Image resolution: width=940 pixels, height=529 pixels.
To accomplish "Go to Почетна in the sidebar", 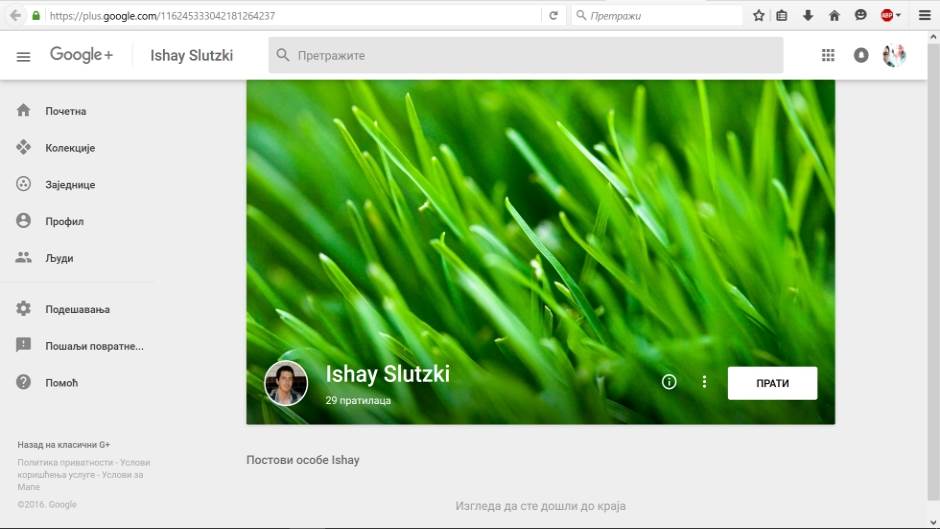I will pyautogui.click(x=65, y=111).
